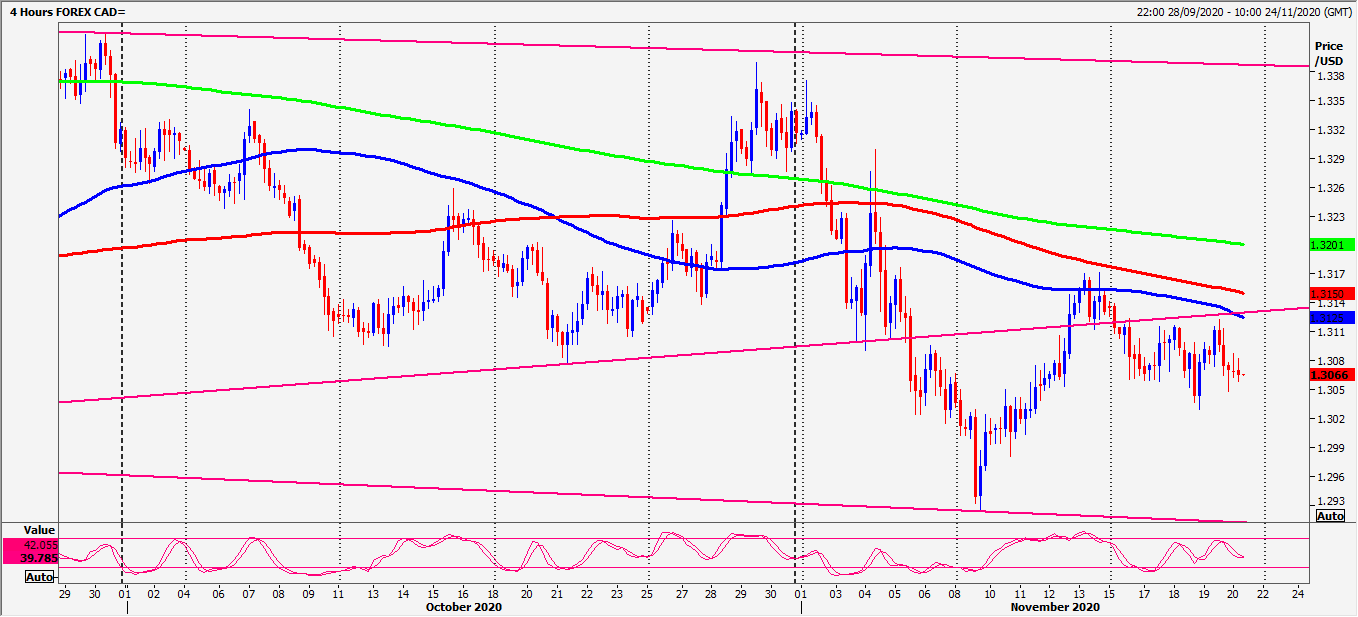The width and height of the screenshot is (1358, 617).
Task: Click the 1.338 price axis label
Action: pos(1330,76)
